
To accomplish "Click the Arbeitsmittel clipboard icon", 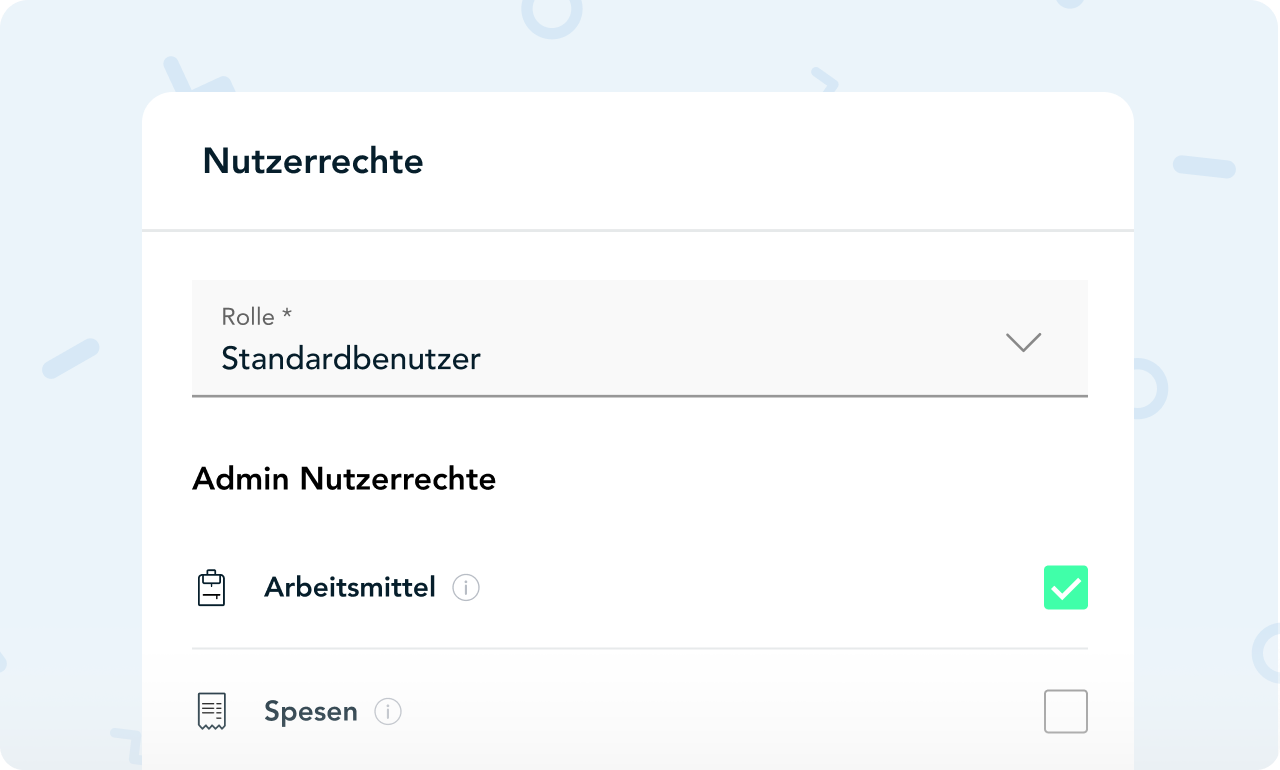I will pyautogui.click(x=211, y=588).
